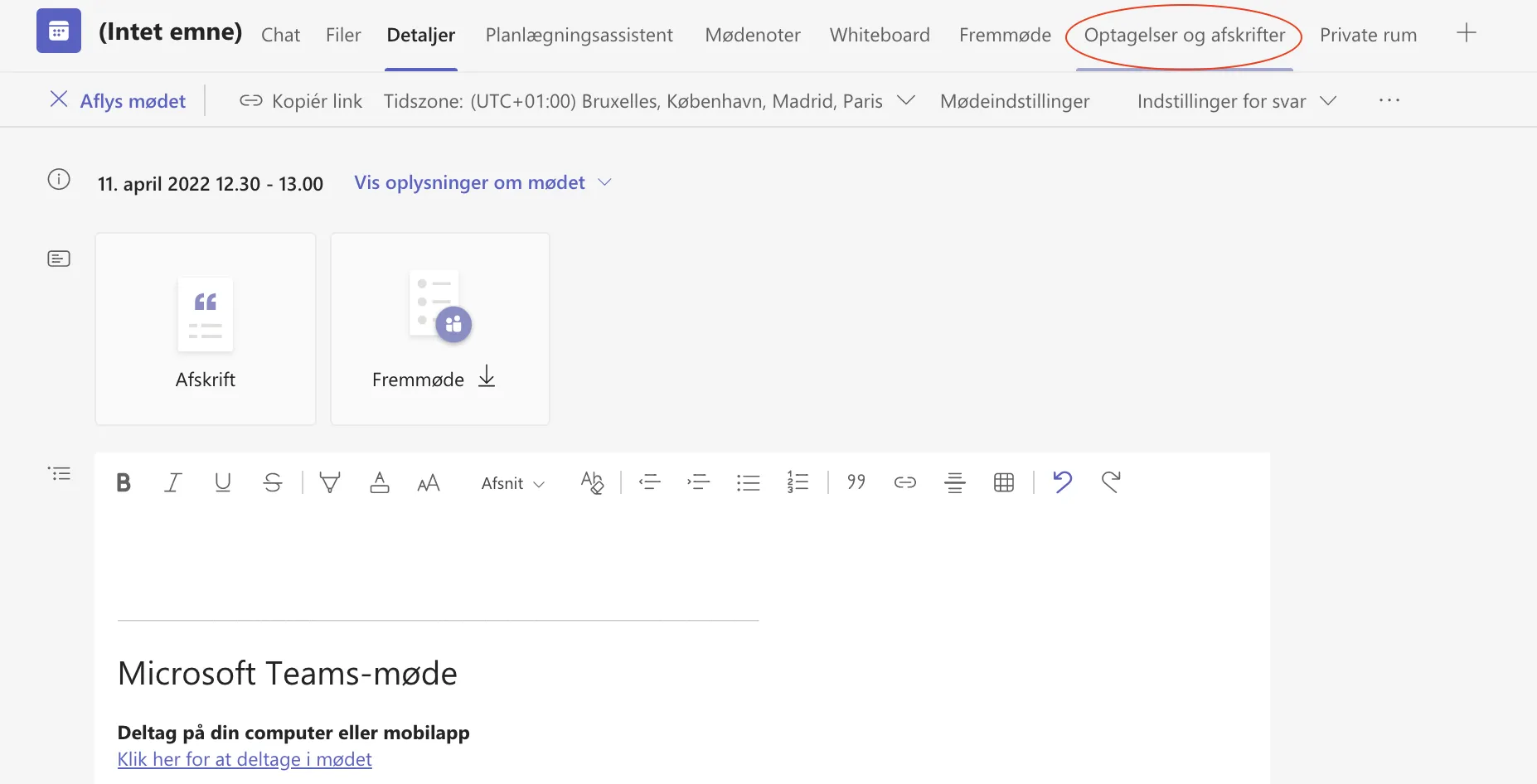Toggle bold formatting
1537x784 pixels.
124,482
